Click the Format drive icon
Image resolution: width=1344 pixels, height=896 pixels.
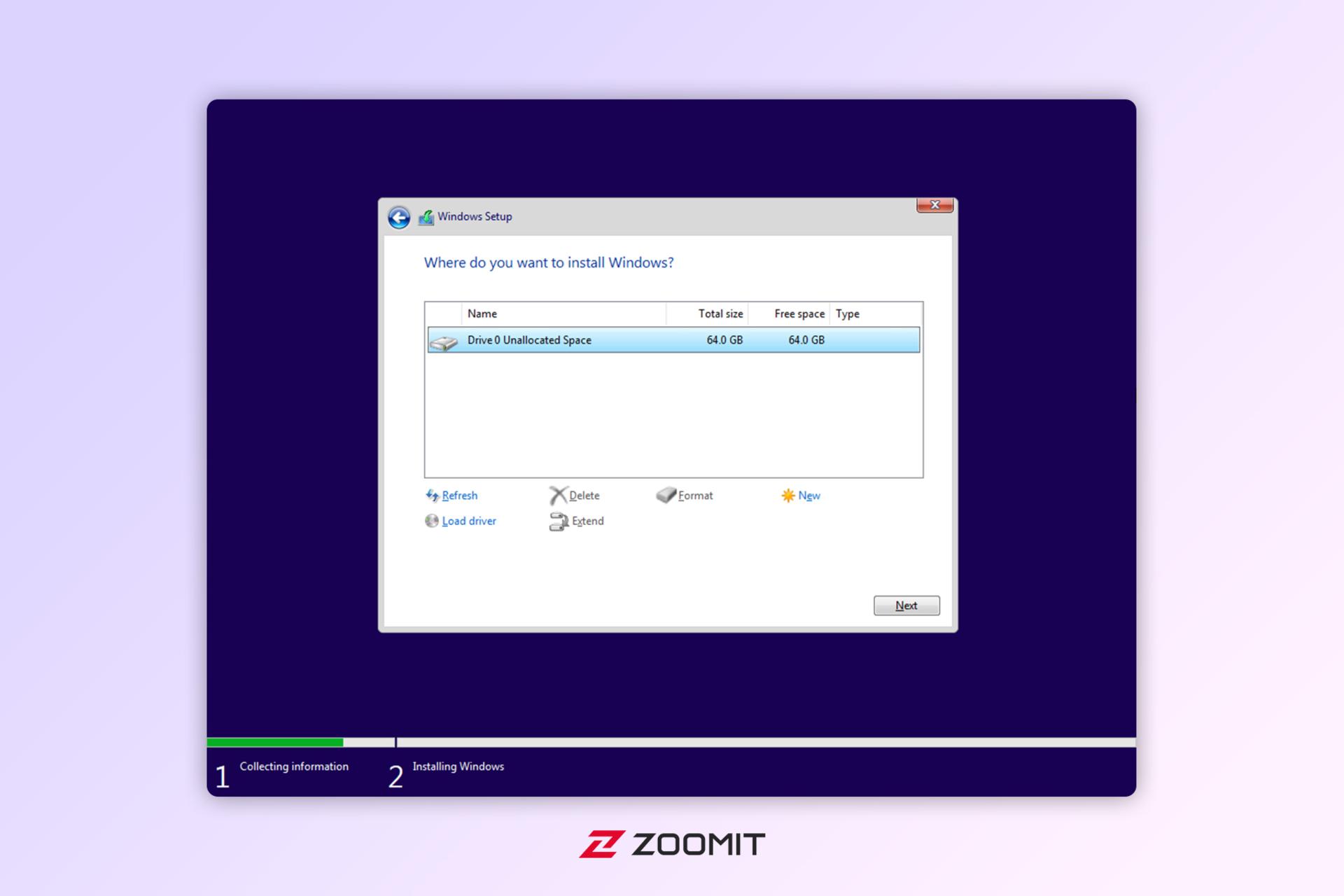[x=666, y=495]
